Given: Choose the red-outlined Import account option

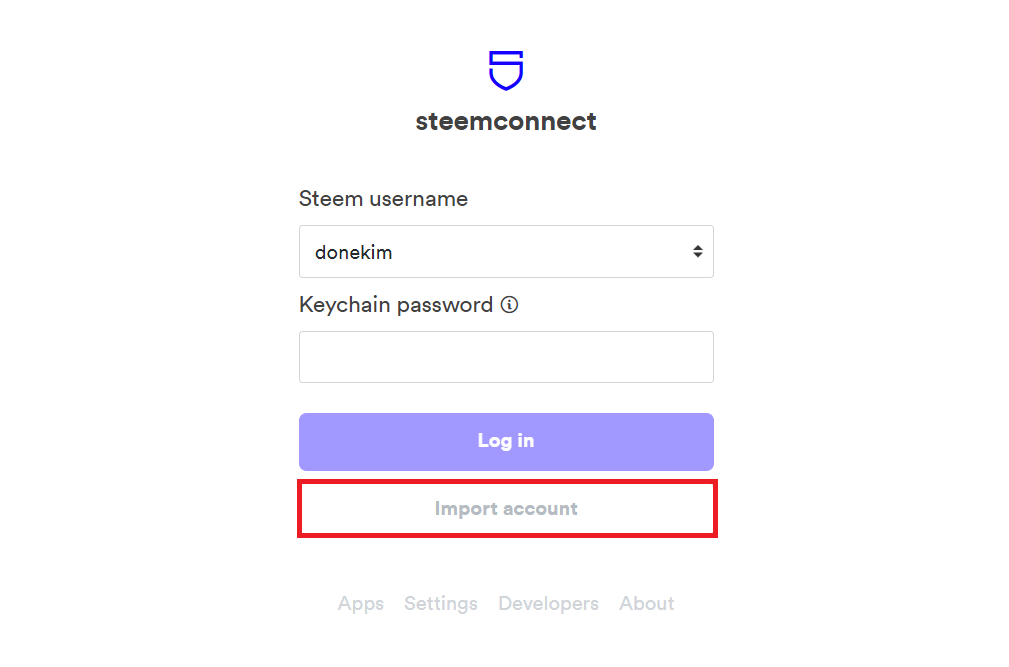Looking at the screenshot, I should 507,509.
